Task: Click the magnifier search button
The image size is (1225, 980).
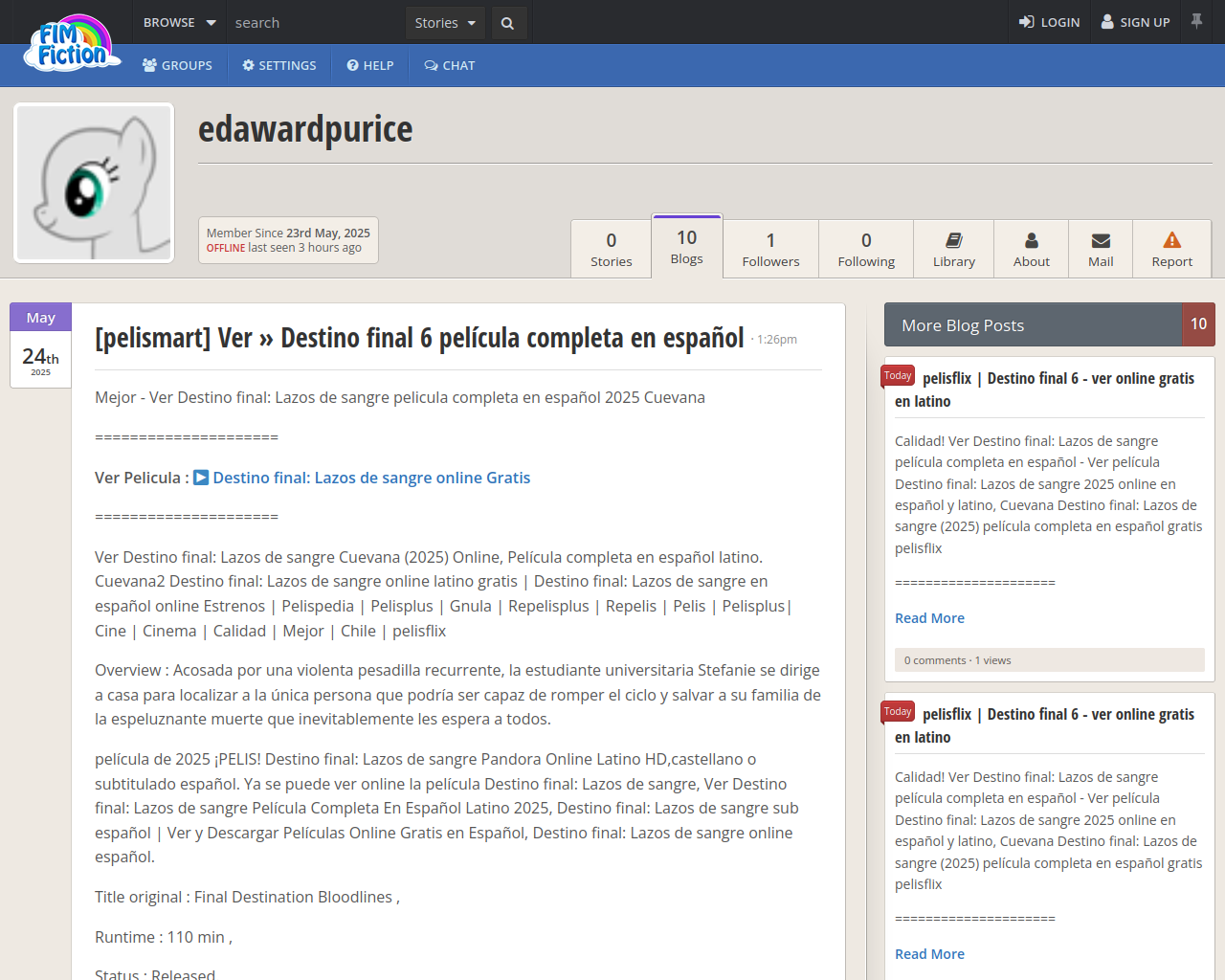Action: coord(508,23)
